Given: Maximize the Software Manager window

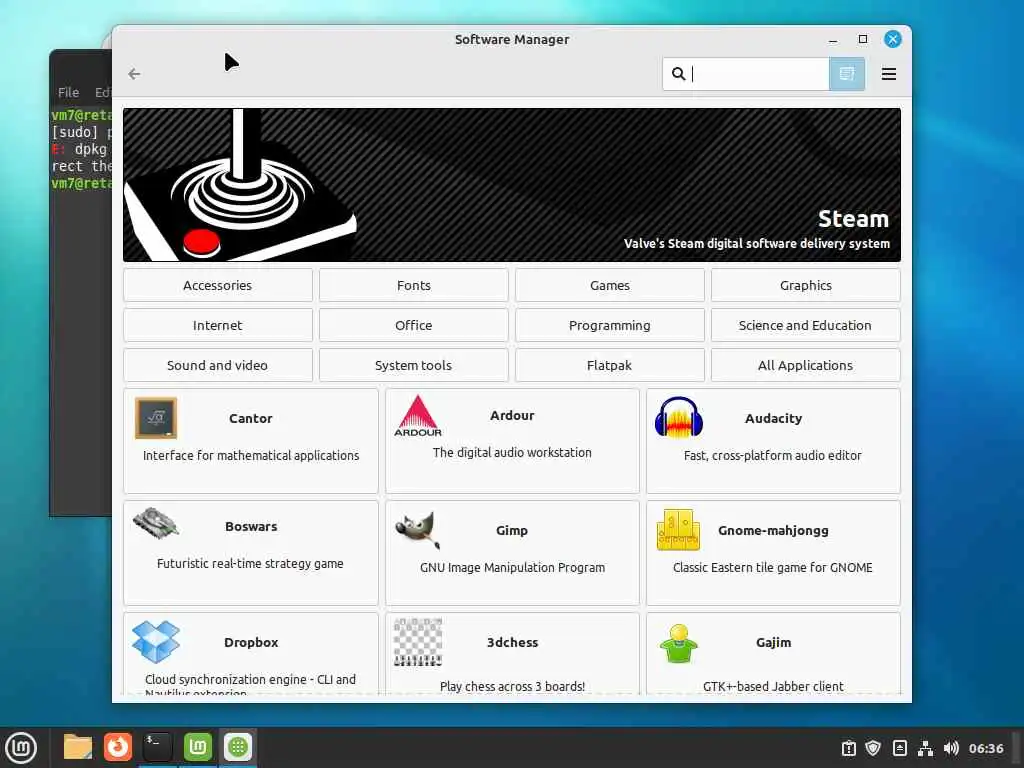Looking at the screenshot, I should point(863,39).
